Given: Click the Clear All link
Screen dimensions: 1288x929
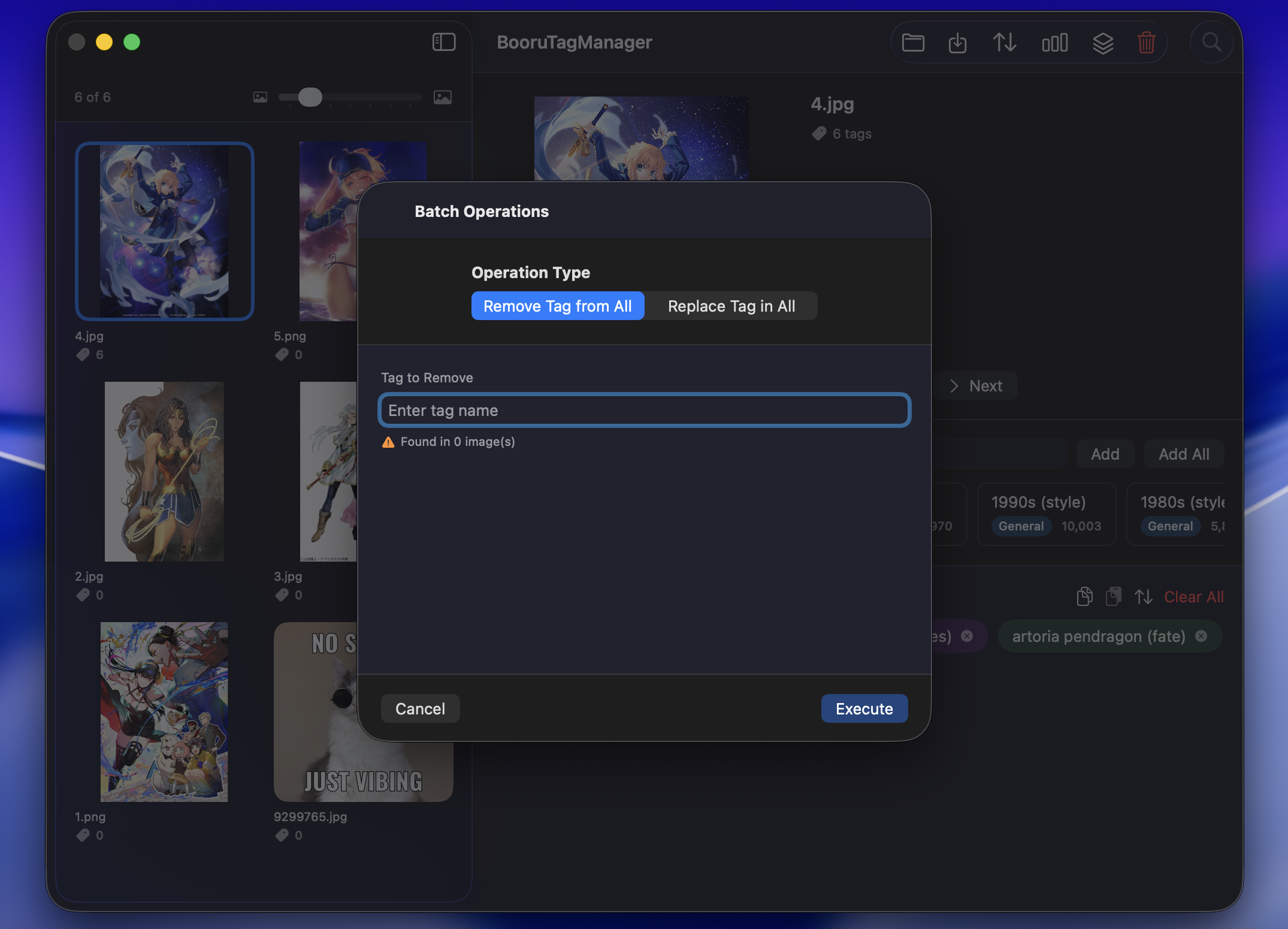Looking at the screenshot, I should click(x=1193, y=596).
